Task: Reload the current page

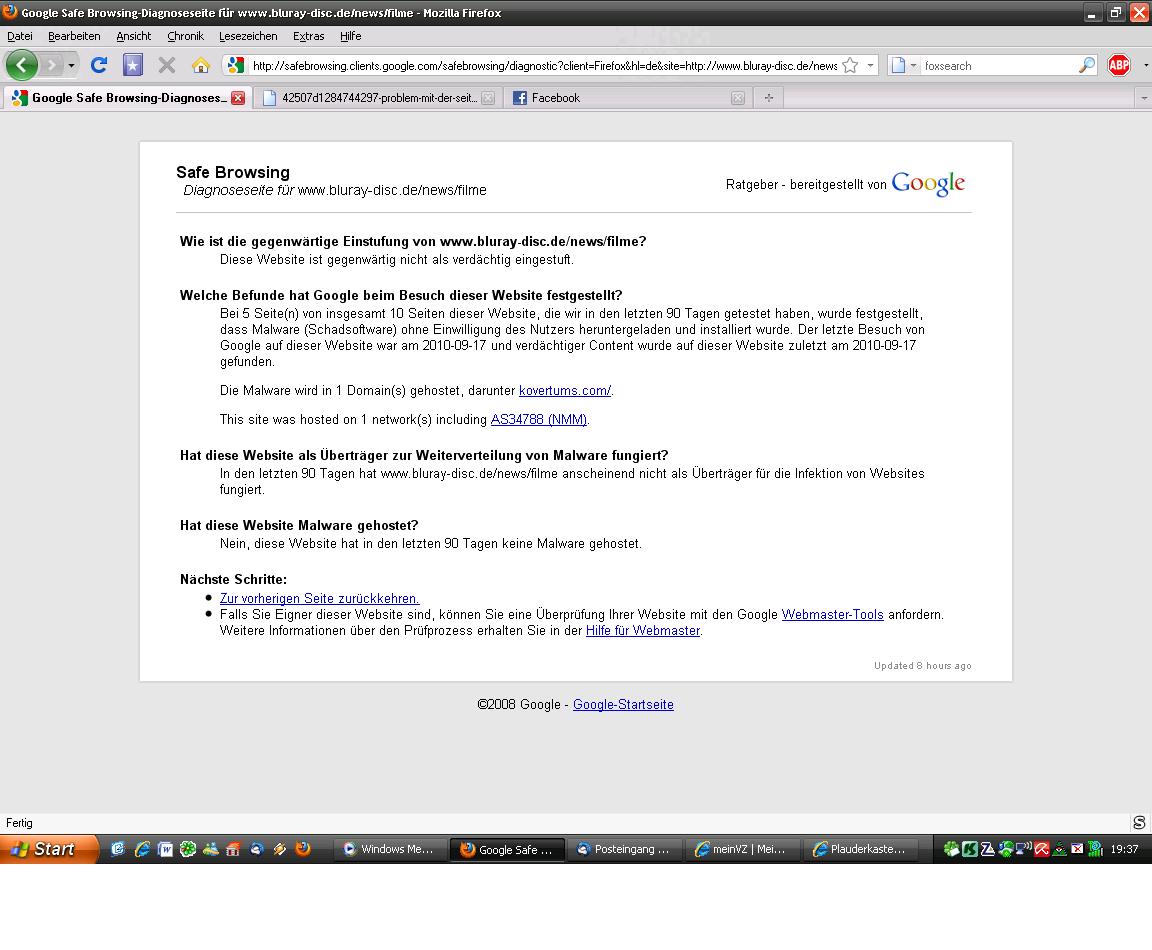Action: tap(98, 65)
